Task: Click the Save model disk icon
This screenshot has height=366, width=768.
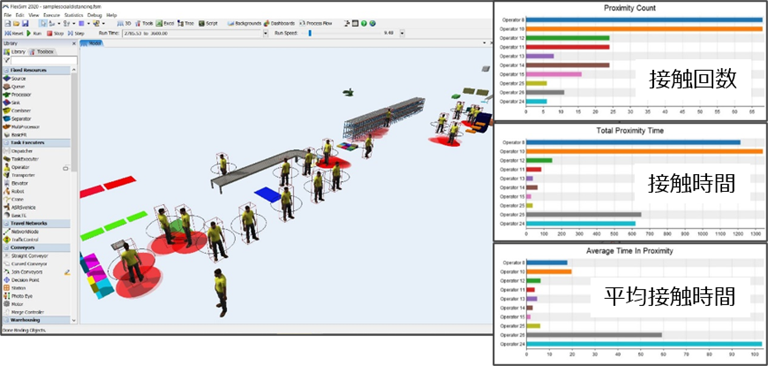Action: point(25,24)
